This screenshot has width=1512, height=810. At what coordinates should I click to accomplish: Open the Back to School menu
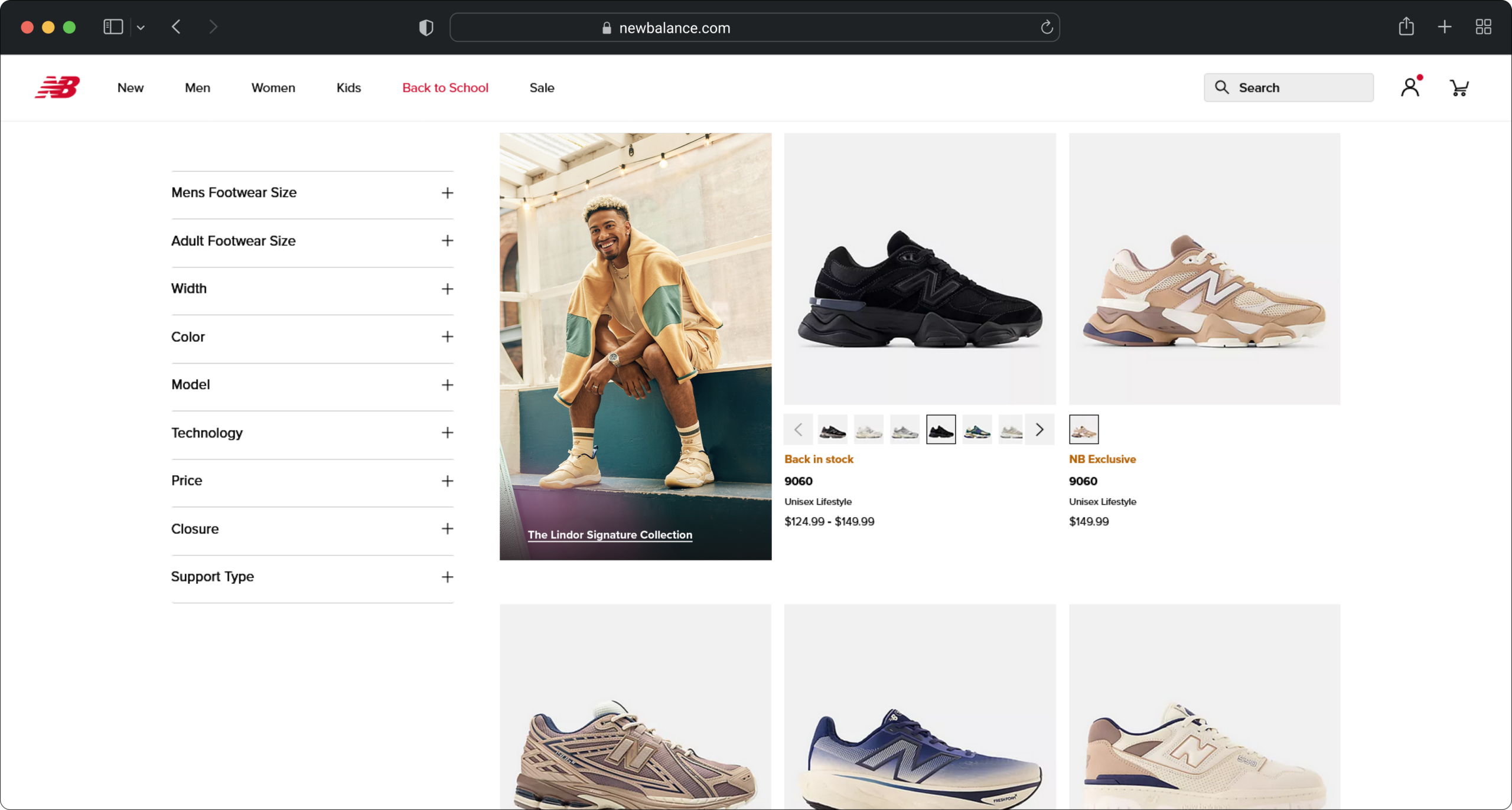click(445, 87)
